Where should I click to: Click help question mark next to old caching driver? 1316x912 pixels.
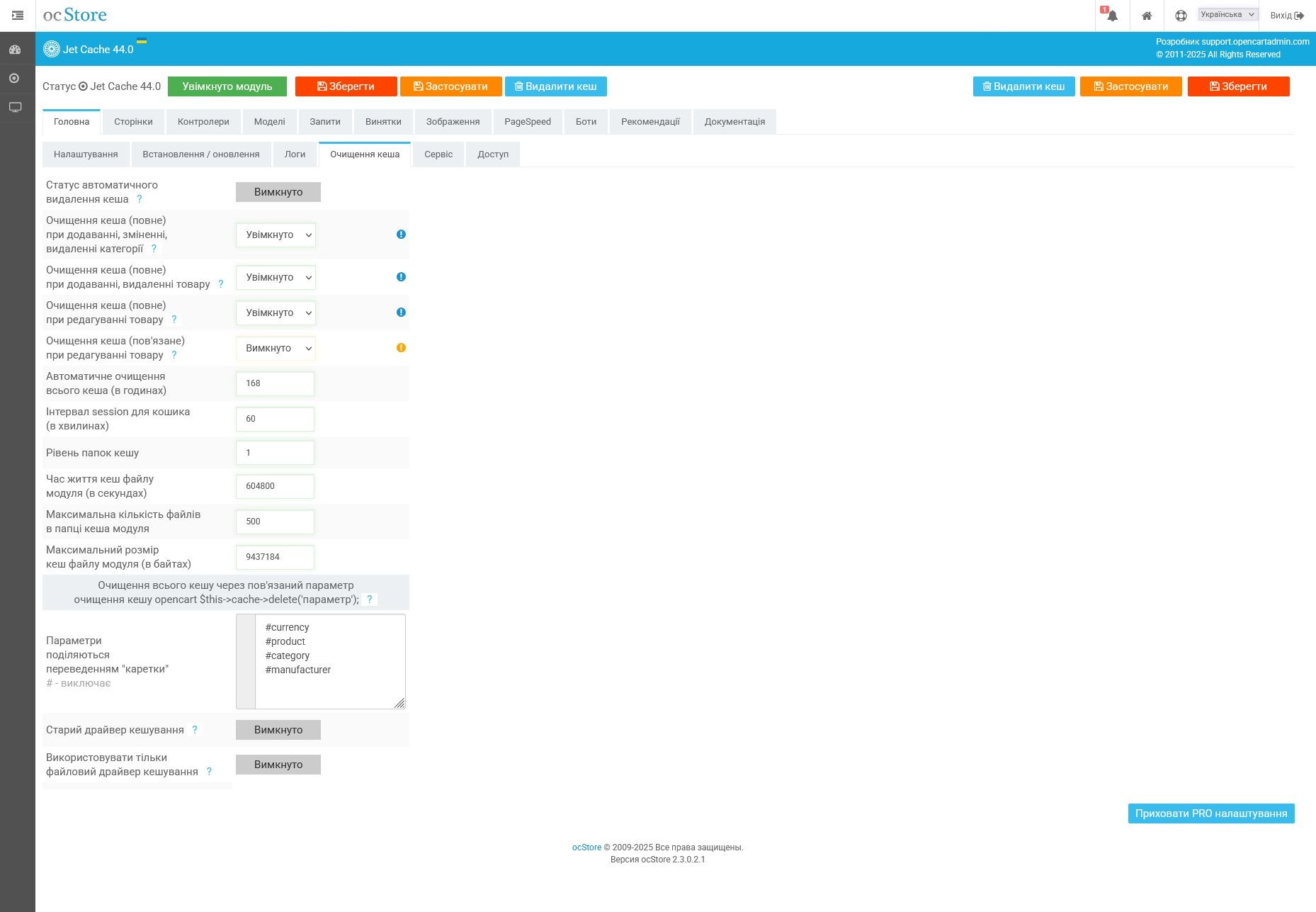(x=195, y=730)
